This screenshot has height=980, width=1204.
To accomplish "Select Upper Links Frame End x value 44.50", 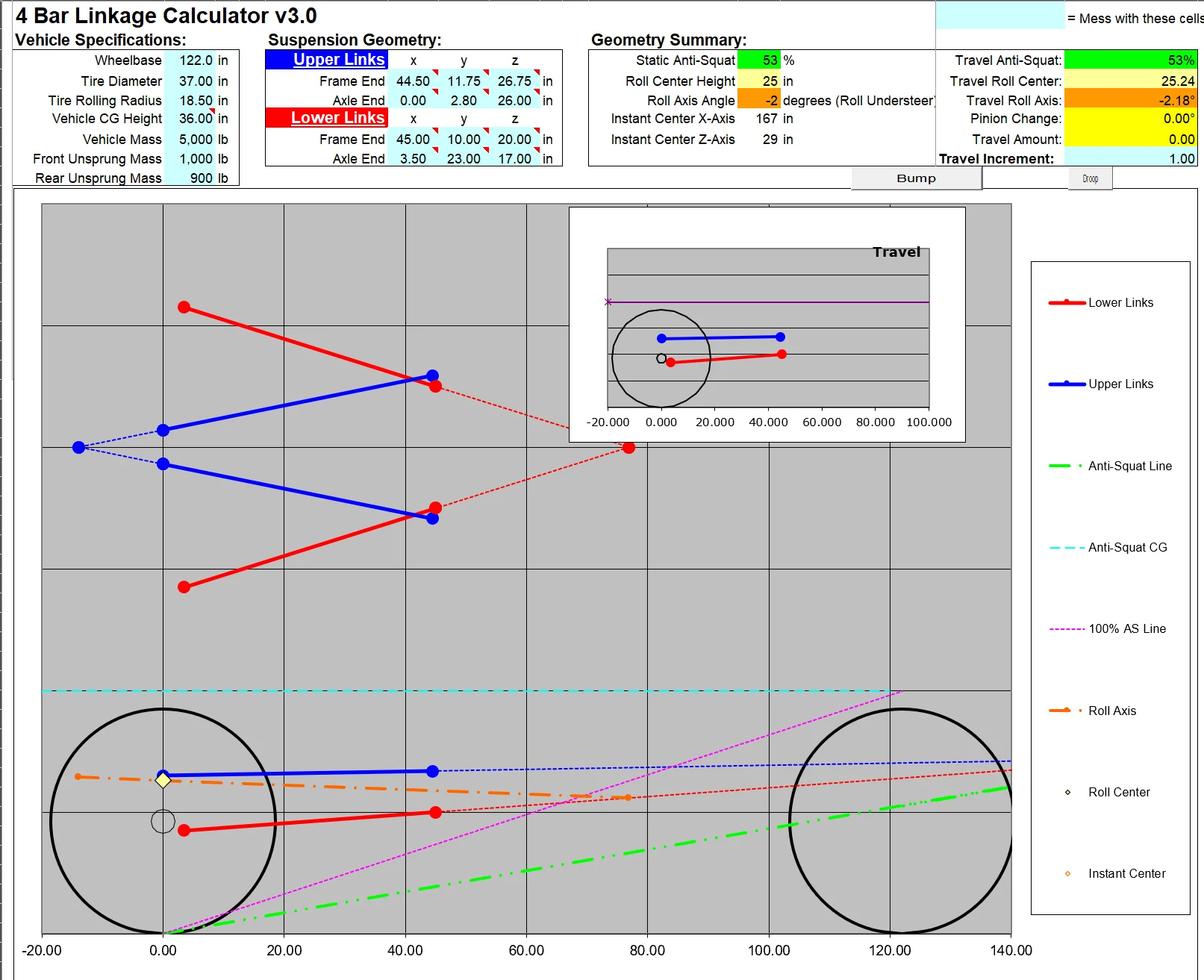I will [x=413, y=81].
